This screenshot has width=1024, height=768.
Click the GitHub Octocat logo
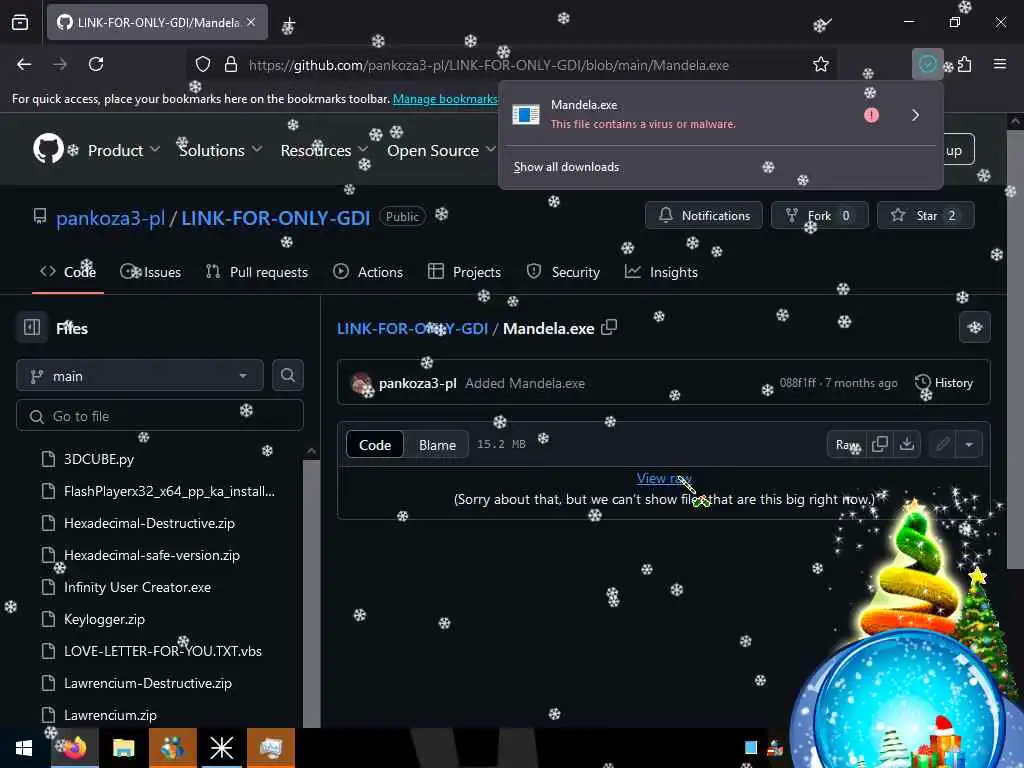click(x=48, y=149)
